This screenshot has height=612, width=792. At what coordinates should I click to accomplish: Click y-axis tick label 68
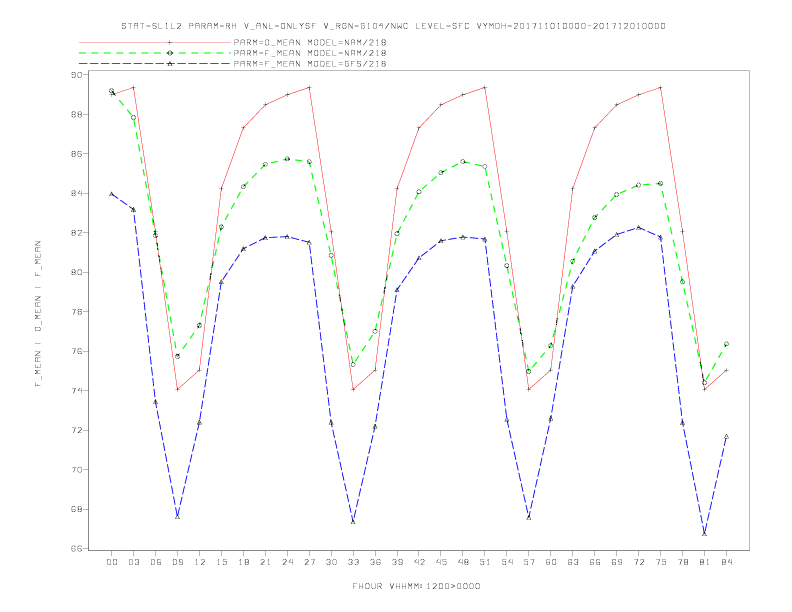click(77, 509)
